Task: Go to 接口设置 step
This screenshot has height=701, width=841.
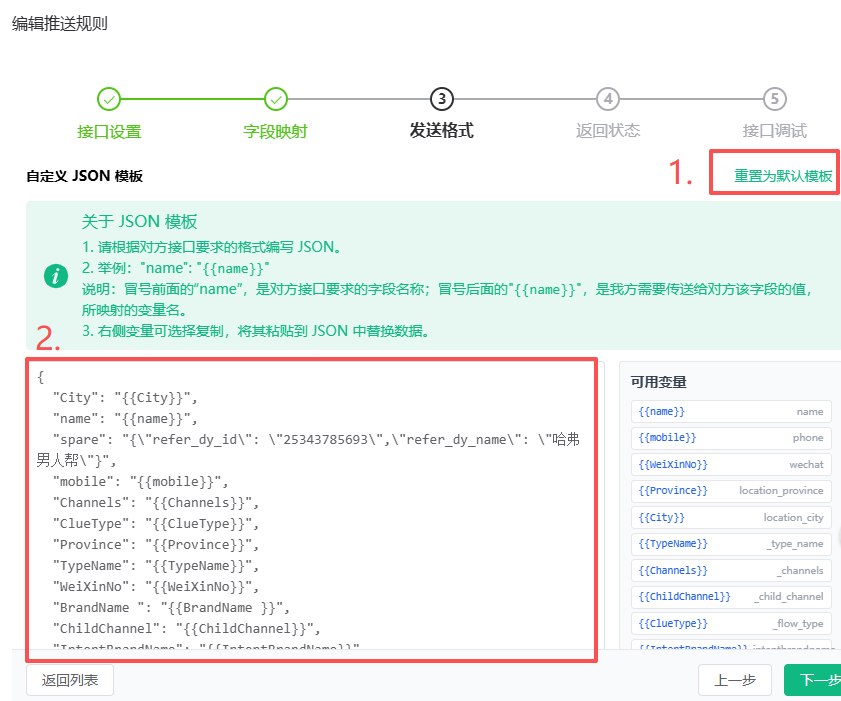Action: point(109,131)
